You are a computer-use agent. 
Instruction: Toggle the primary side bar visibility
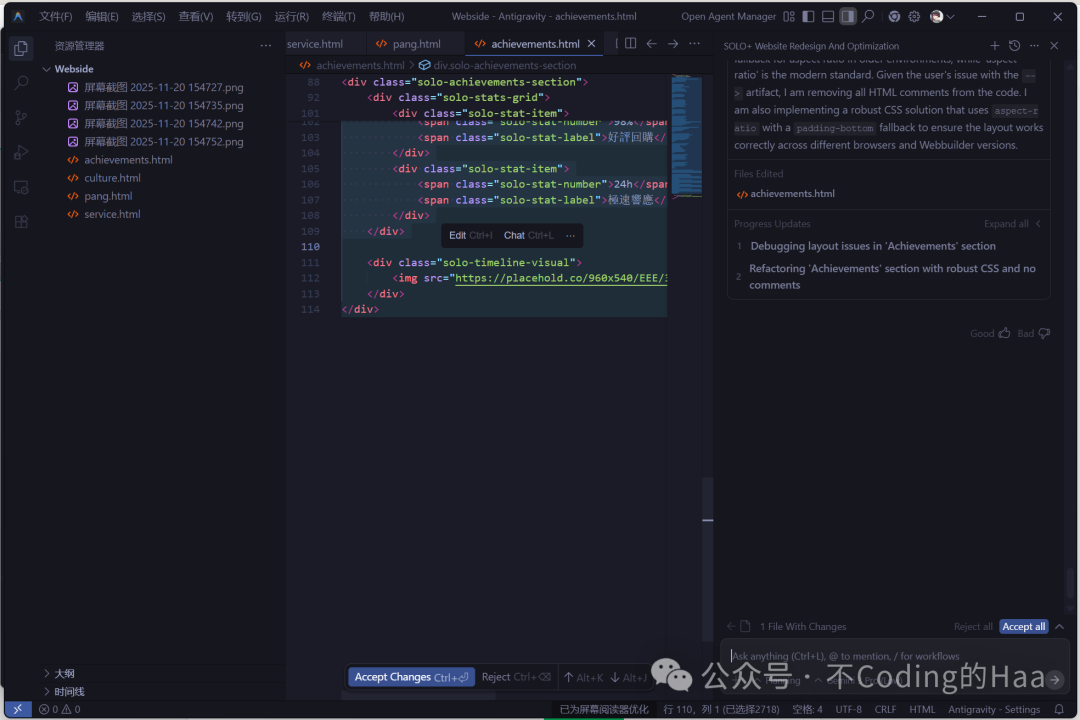(x=809, y=16)
